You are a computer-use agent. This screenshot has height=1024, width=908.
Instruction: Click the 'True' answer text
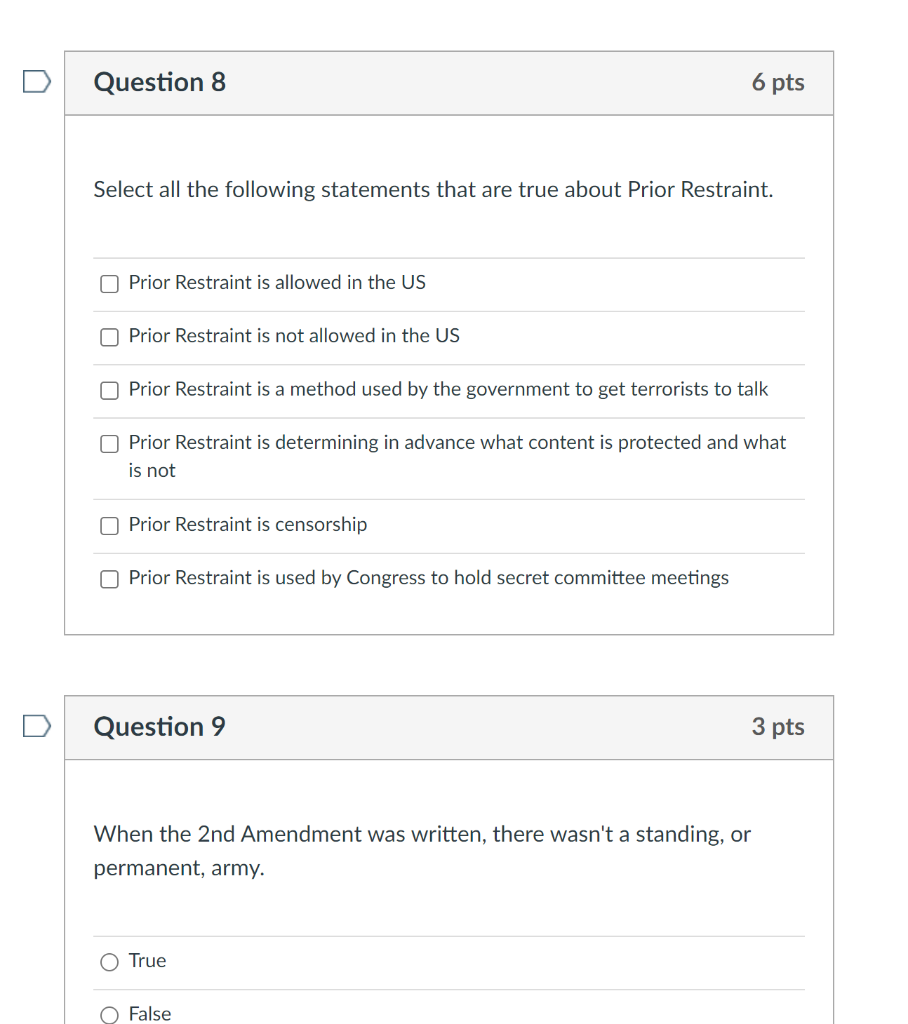(147, 960)
